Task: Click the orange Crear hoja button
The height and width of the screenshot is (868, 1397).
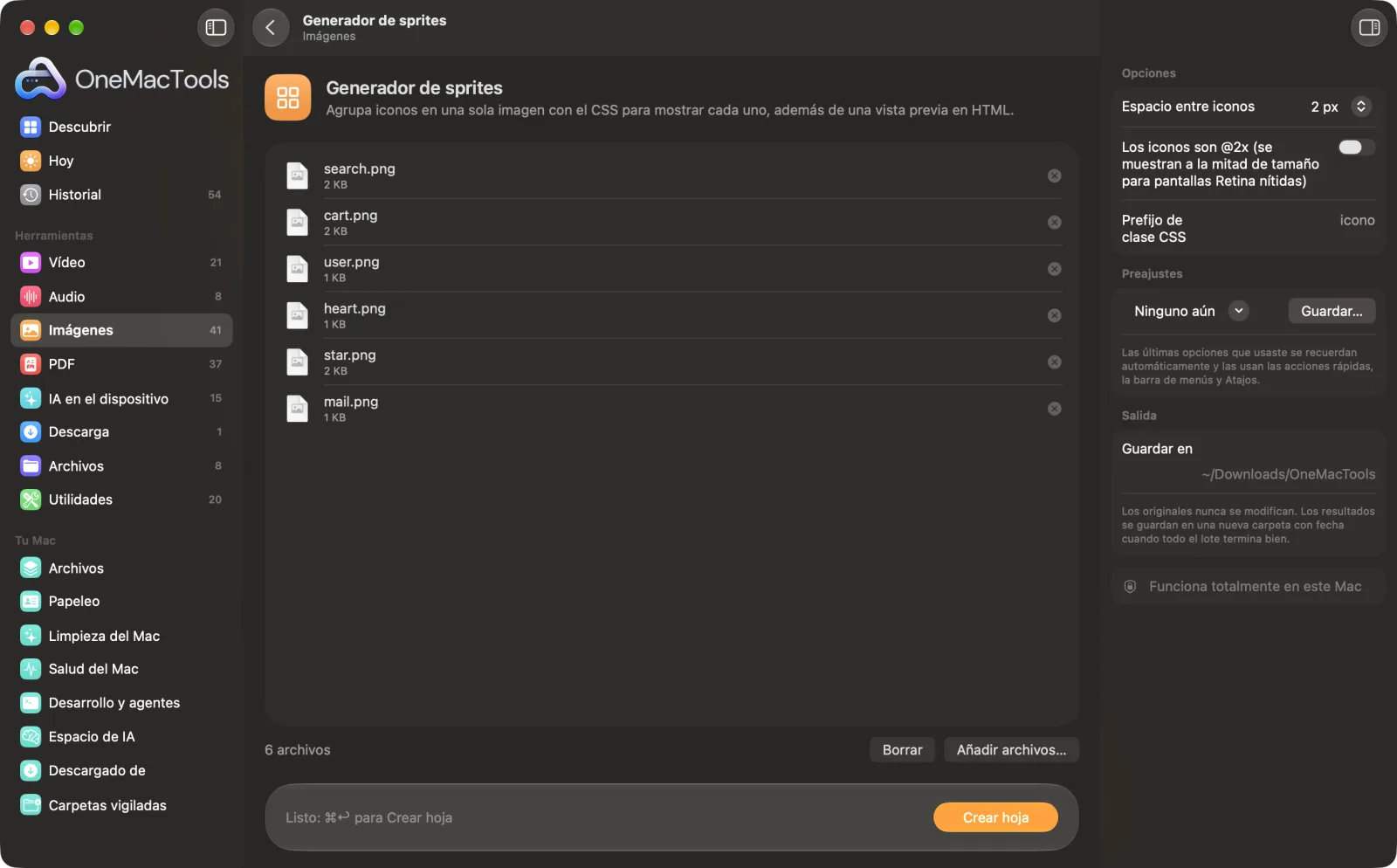Action: point(995,818)
